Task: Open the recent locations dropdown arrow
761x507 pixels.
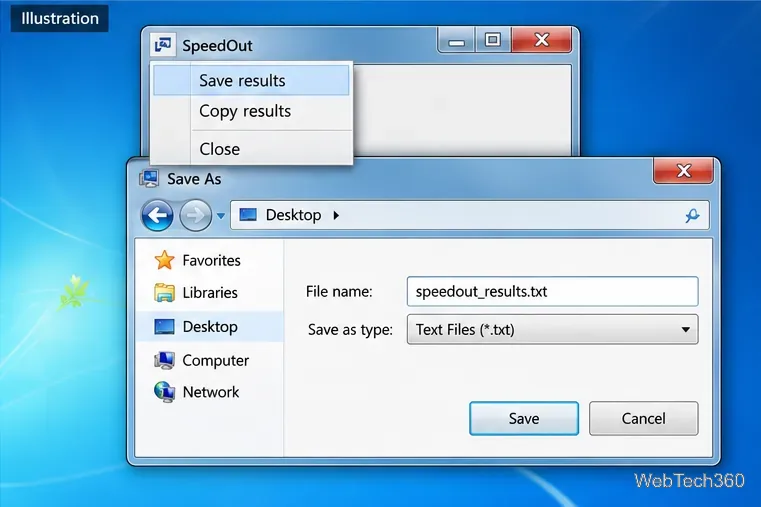Action: pyautogui.click(x=221, y=215)
